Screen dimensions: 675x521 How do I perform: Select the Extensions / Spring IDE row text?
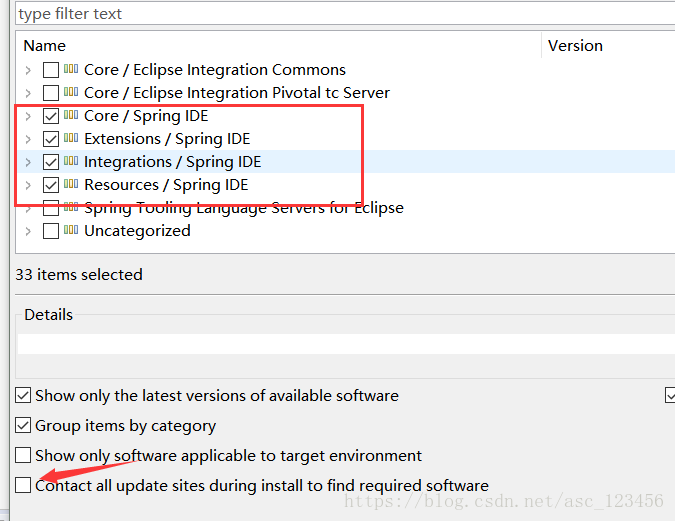coord(167,139)
